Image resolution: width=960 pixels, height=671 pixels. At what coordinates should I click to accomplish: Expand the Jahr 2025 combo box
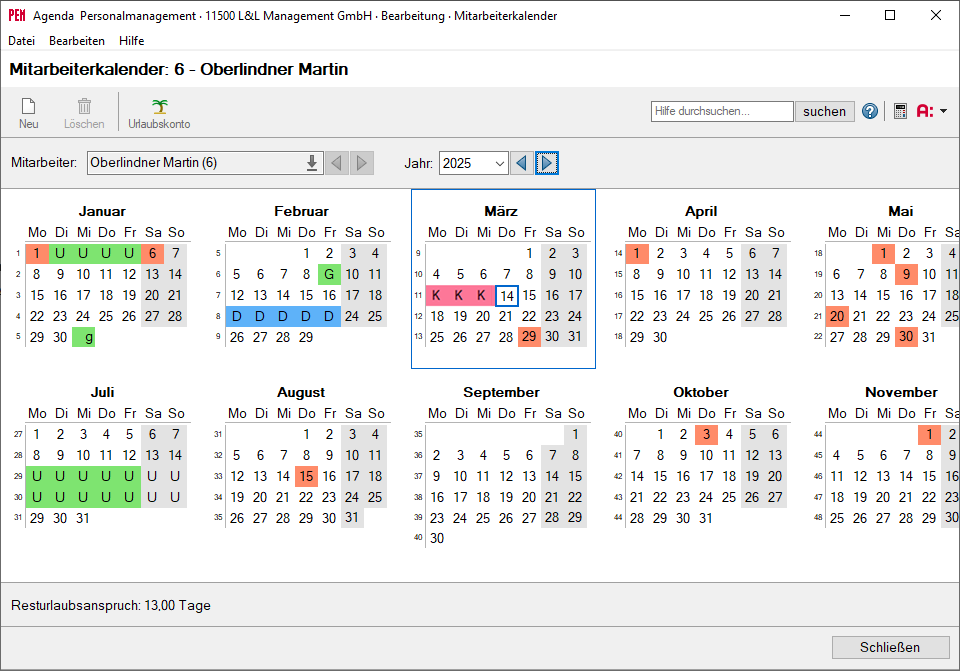pyautogui.click(x=499, y=163)
